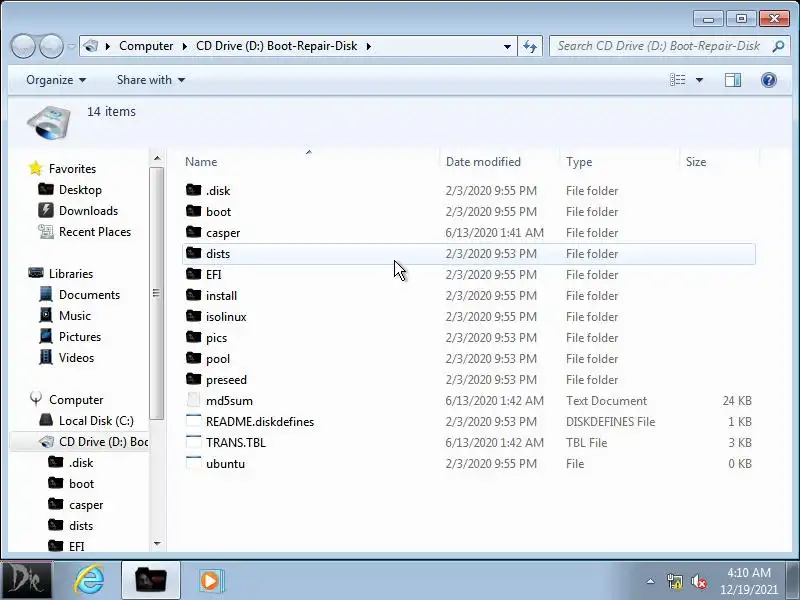Open Pictures library
Screen dimensions: 800x600
coord(80,336)
